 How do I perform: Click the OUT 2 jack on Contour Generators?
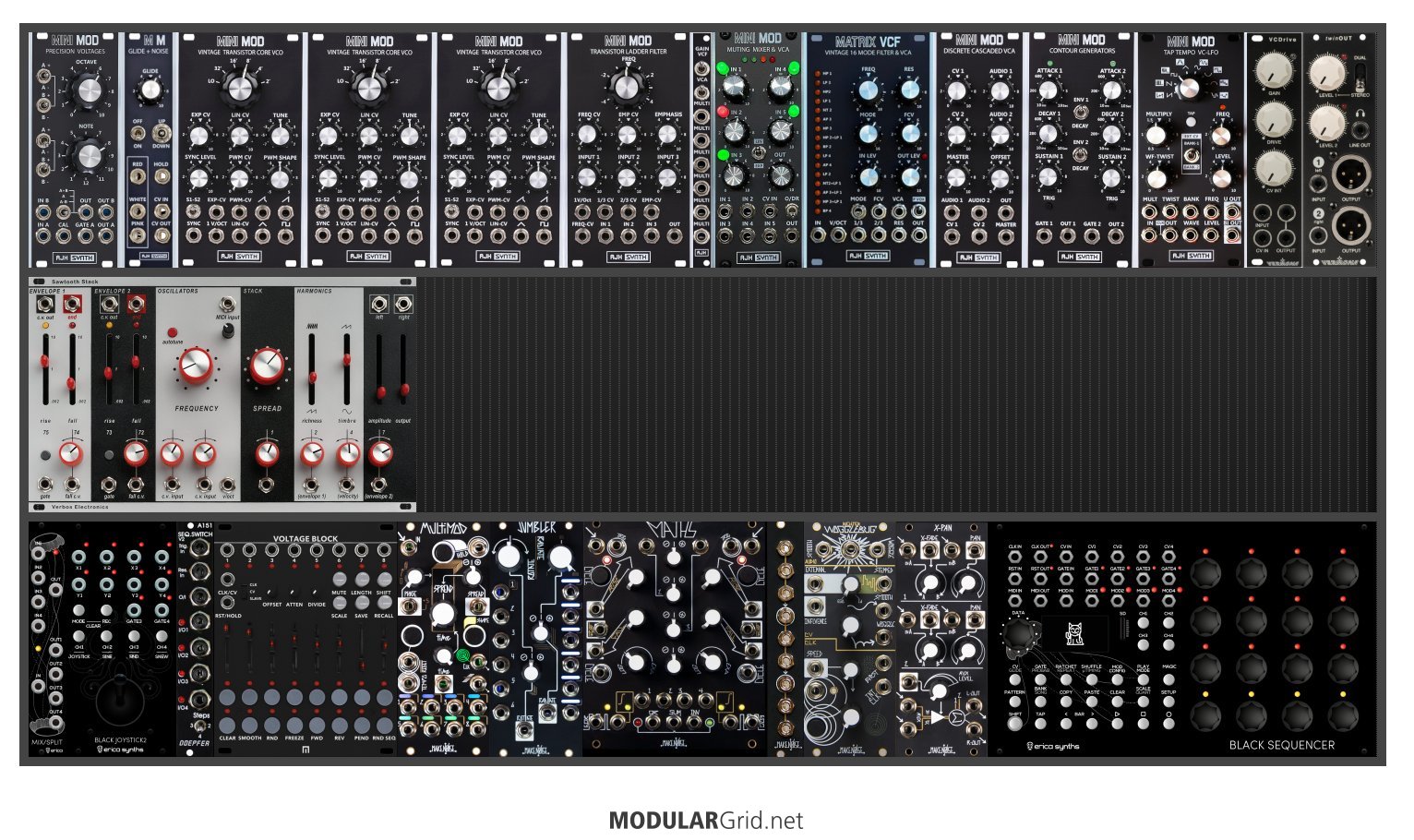click(x=1115, y=235)
